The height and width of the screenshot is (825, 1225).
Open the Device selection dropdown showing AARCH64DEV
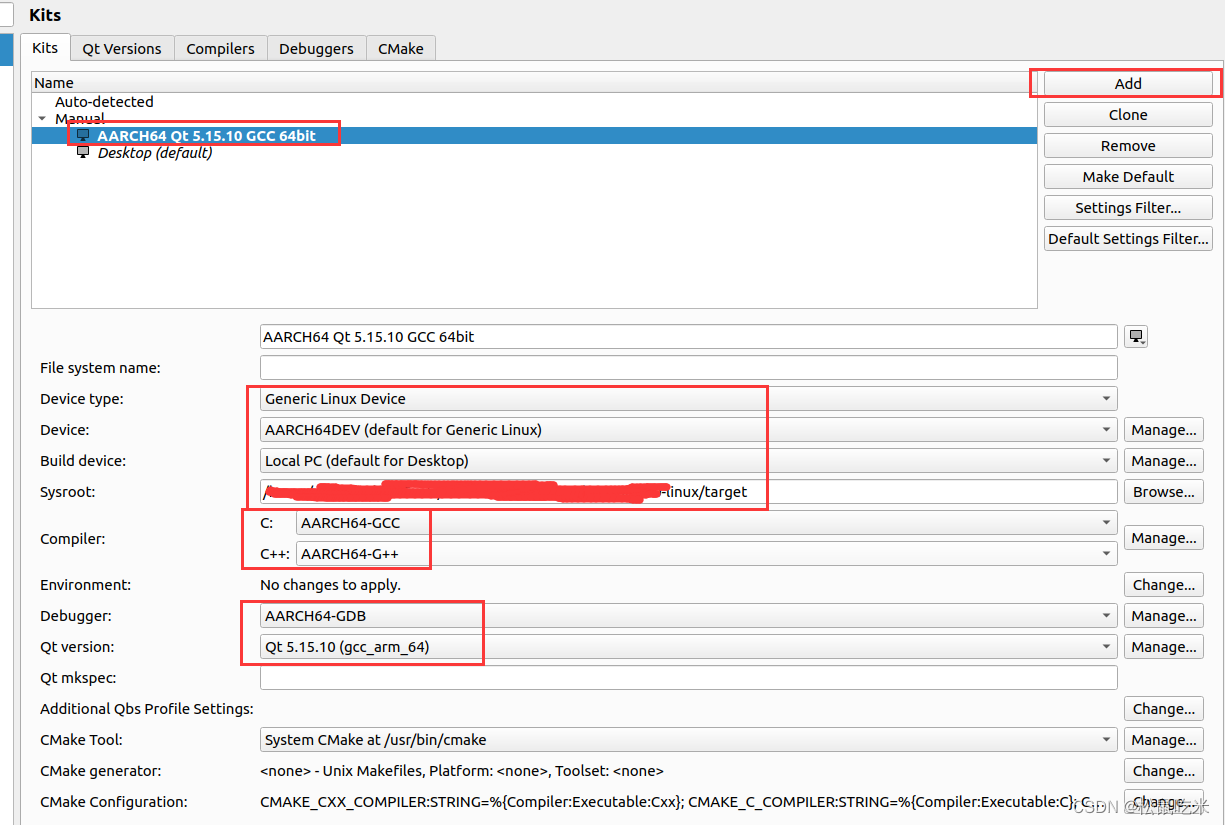coord(1105,429)
